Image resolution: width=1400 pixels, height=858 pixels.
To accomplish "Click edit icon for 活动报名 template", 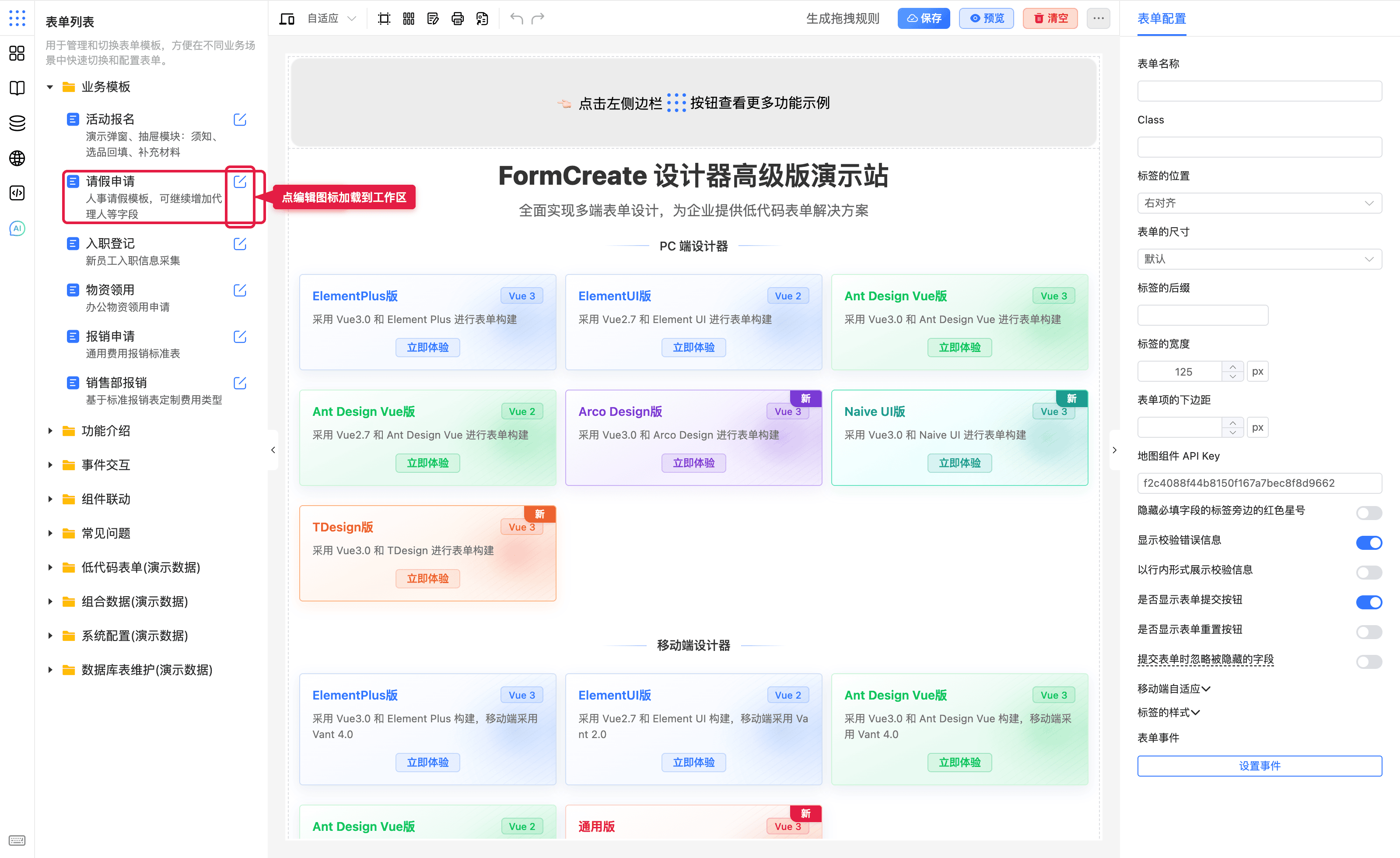I will pyautogui.click(x=240, y=120).
